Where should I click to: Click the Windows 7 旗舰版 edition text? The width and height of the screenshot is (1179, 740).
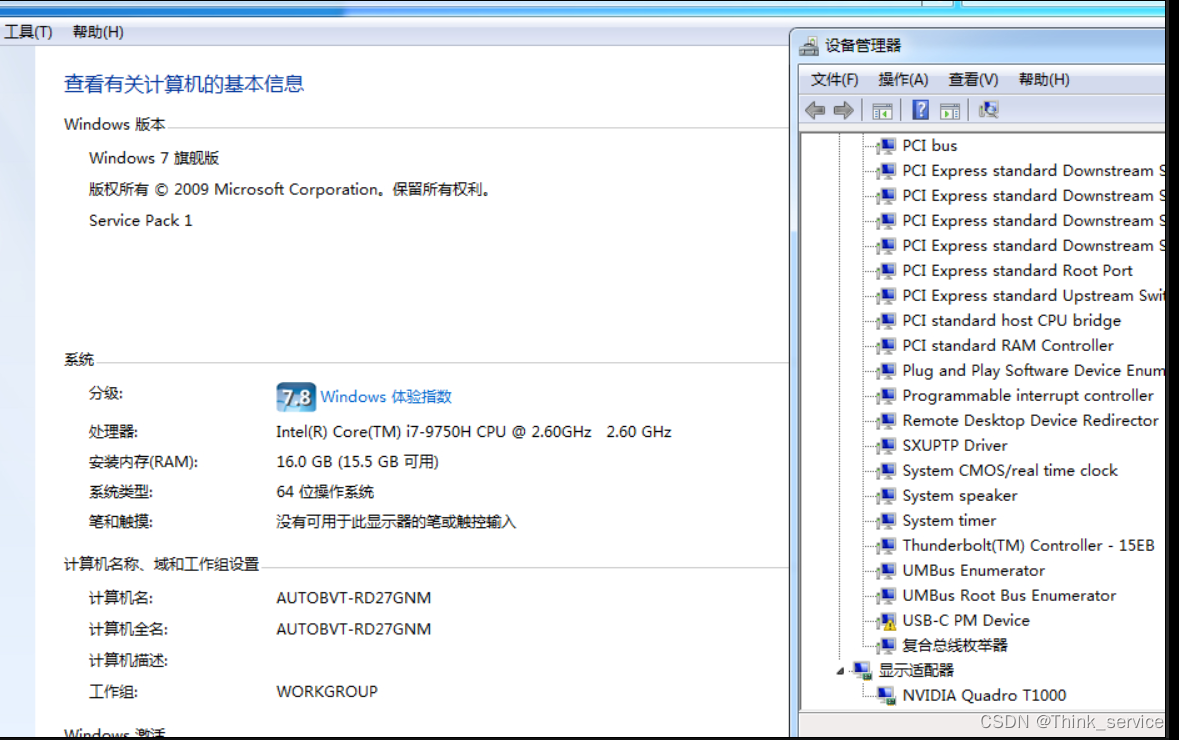click(154, 158)
